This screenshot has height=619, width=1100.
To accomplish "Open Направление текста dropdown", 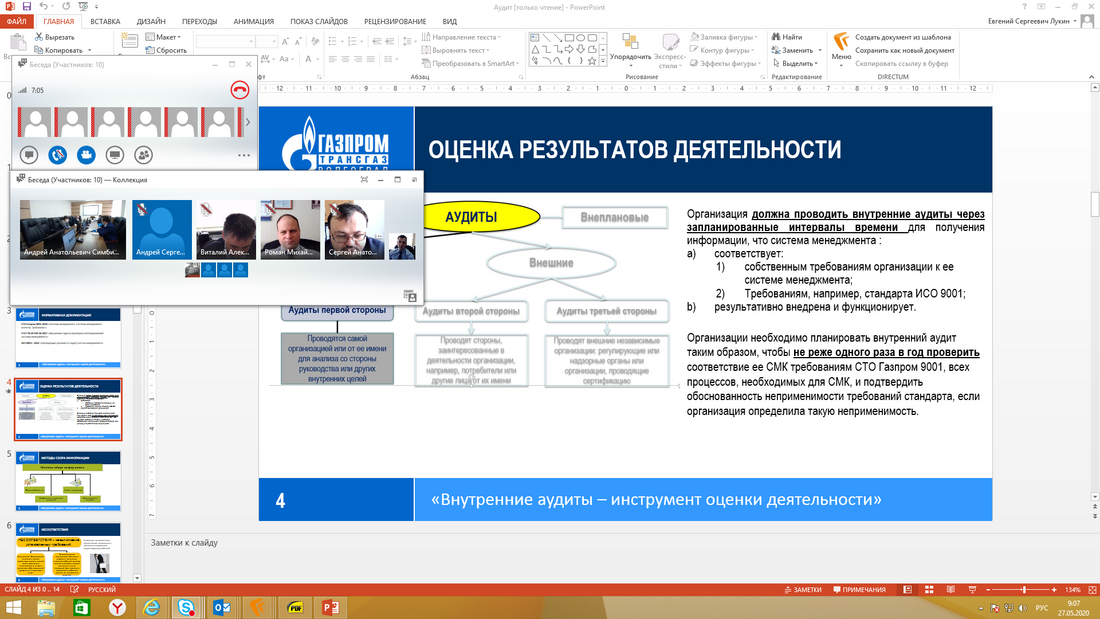I will (460, 37).
